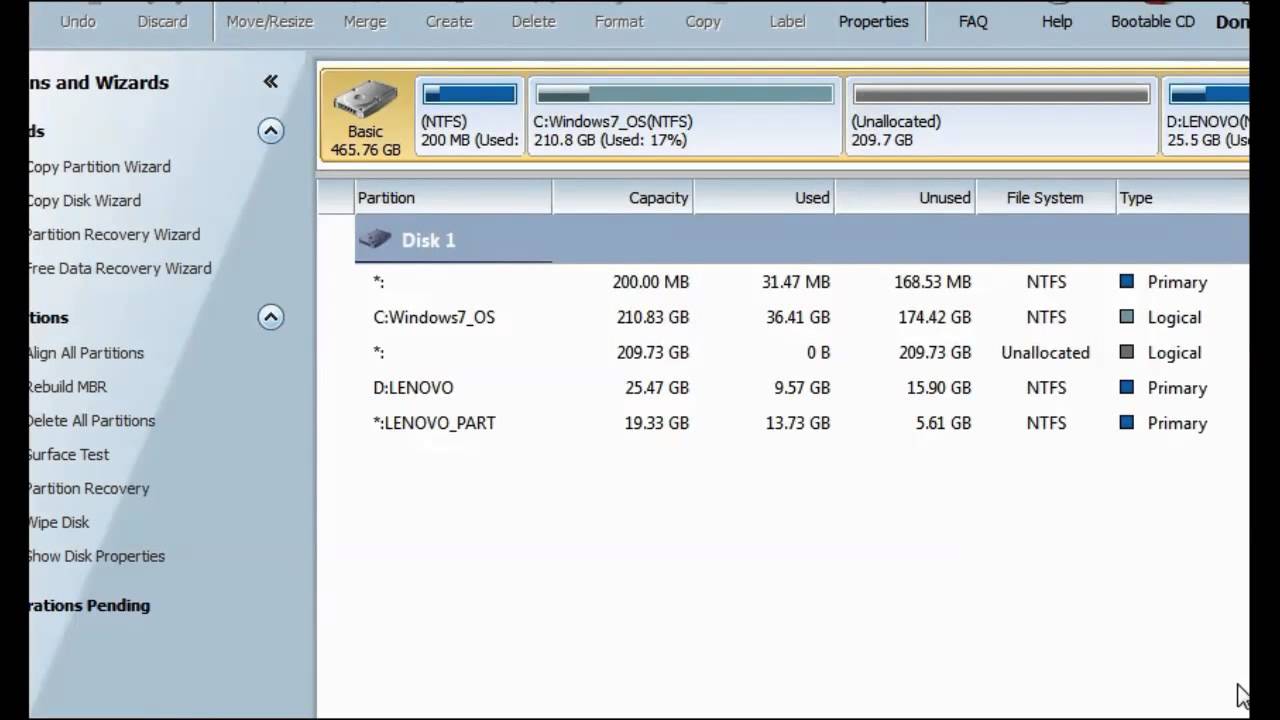Click the Rebuild MBR operation
The image size is (1280, 720).
67,387
